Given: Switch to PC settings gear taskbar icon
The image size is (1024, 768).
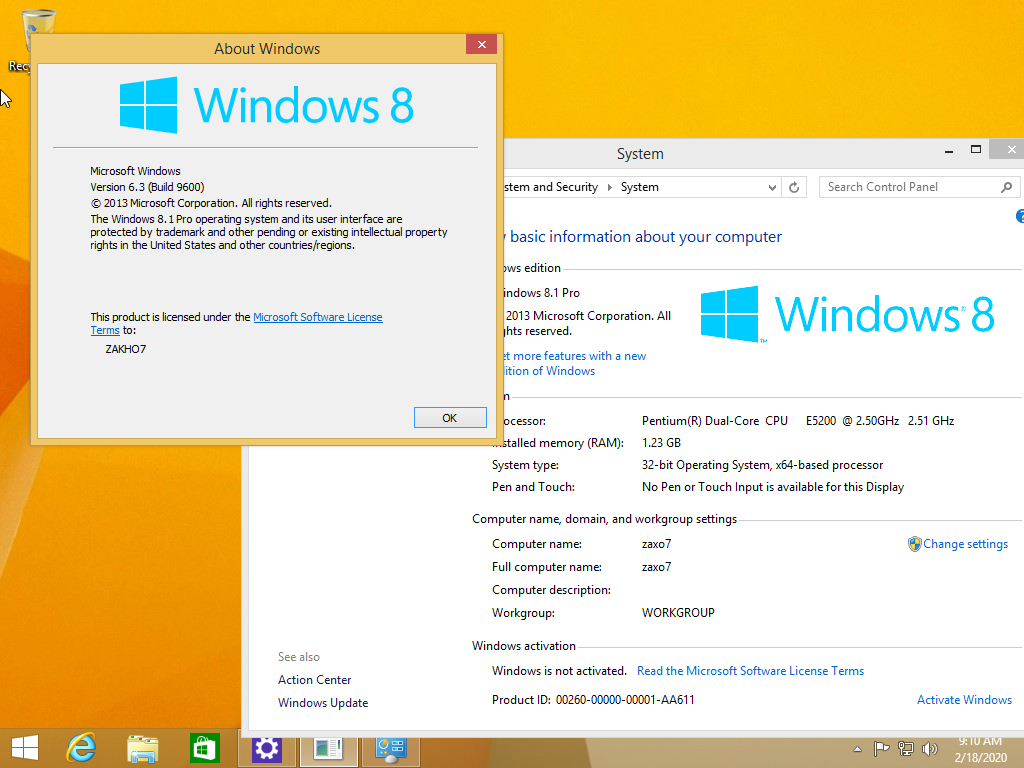Looking at the screenshot, I should (266, 750).
